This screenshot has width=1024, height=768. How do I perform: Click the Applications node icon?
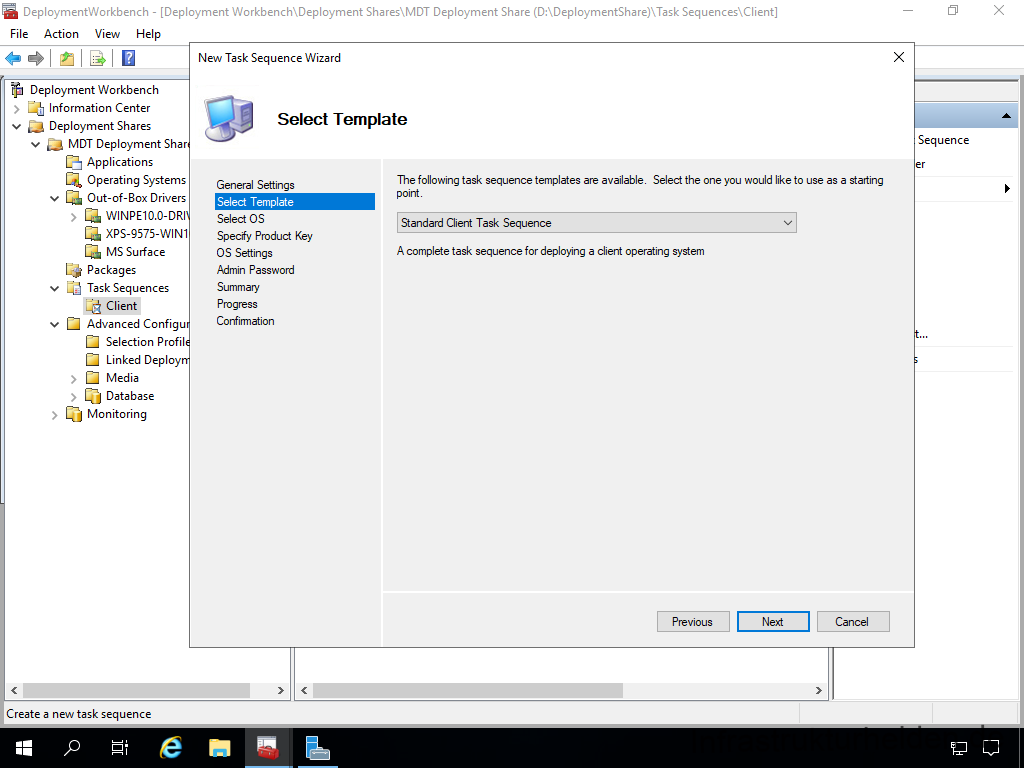74,162
